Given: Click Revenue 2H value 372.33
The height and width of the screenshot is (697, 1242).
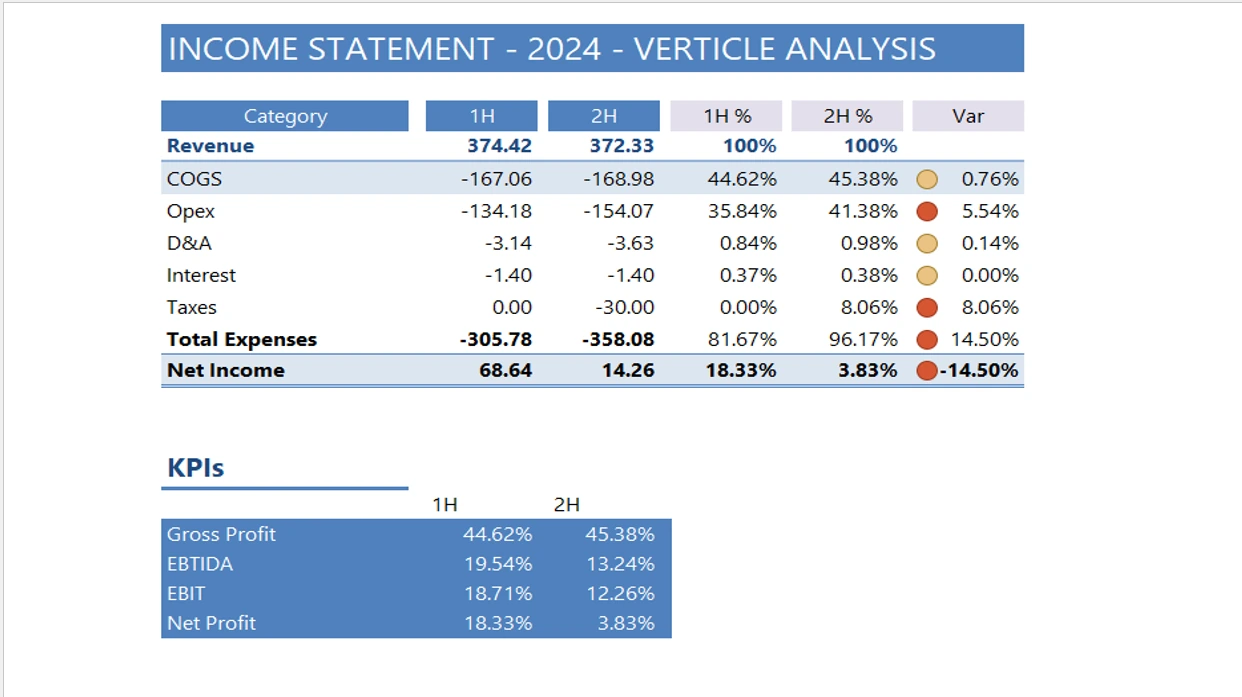Looking at the screenshot, I should (622, 146).
